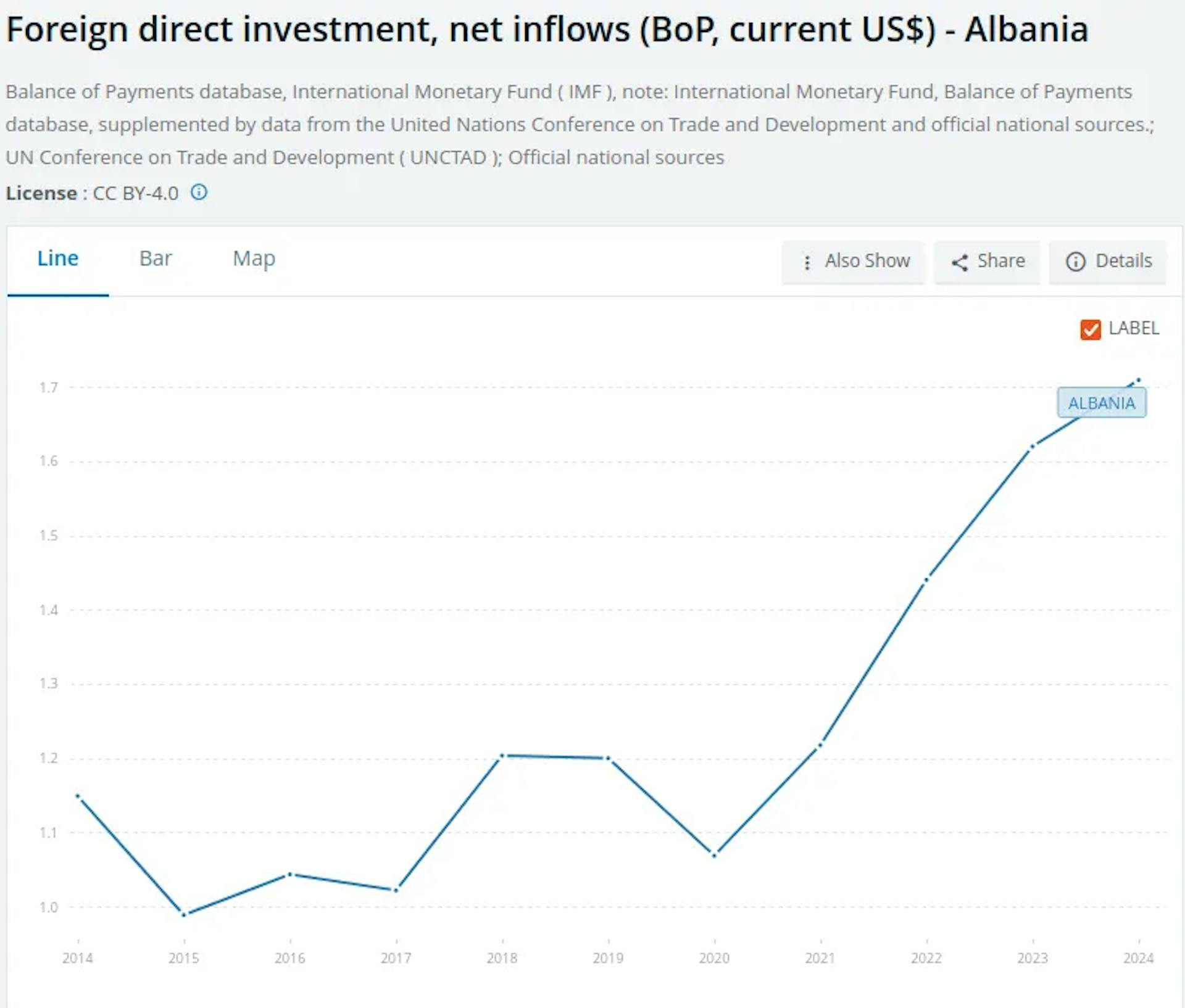Image resolution: width=1185 pixels, height=1008 pixels.
Task: Click the info icon beside CC BY-4.0 license
Action: point(199,192)
